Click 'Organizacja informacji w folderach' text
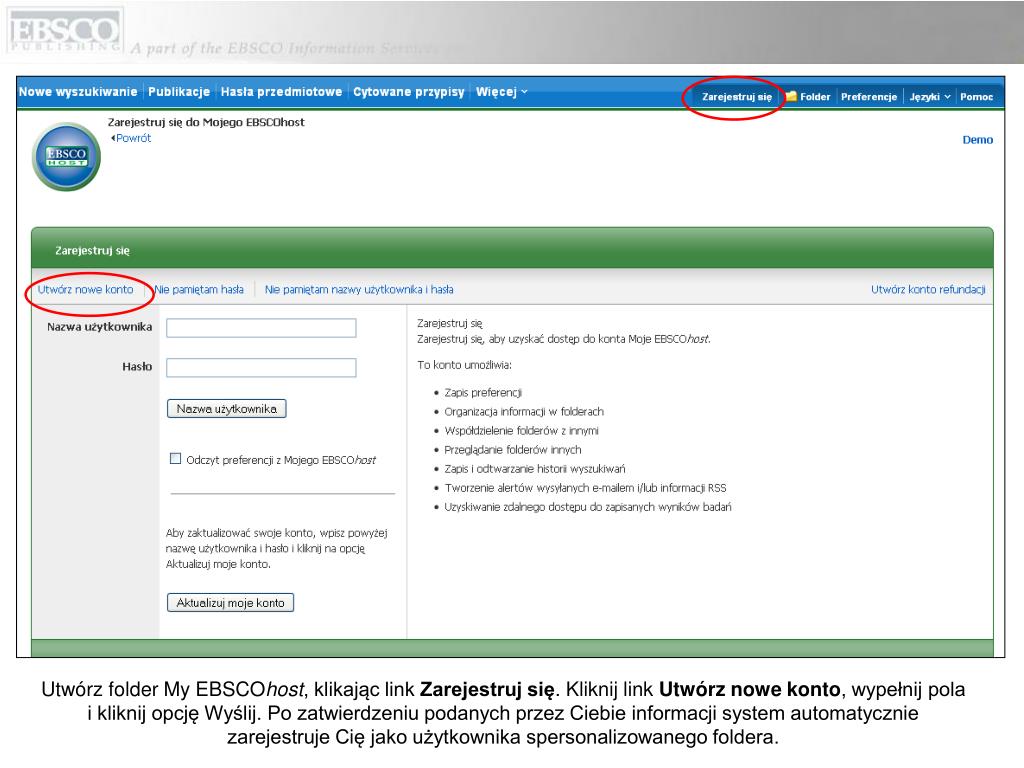Screen dimensions: 1024x768 (524, 411)
